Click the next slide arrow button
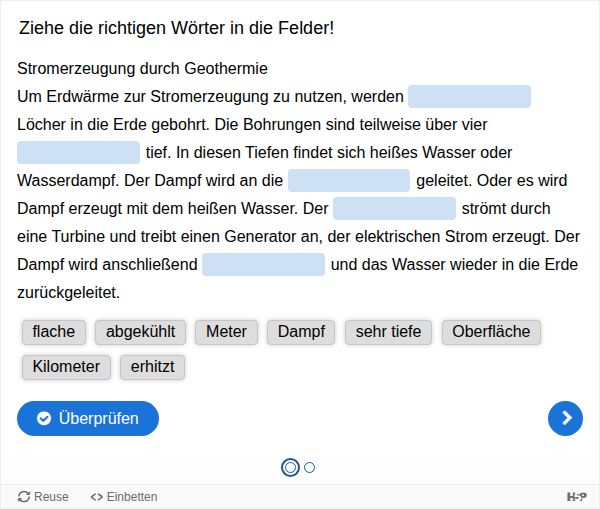Viewport: 600px width, 509px height. [565, 418]
